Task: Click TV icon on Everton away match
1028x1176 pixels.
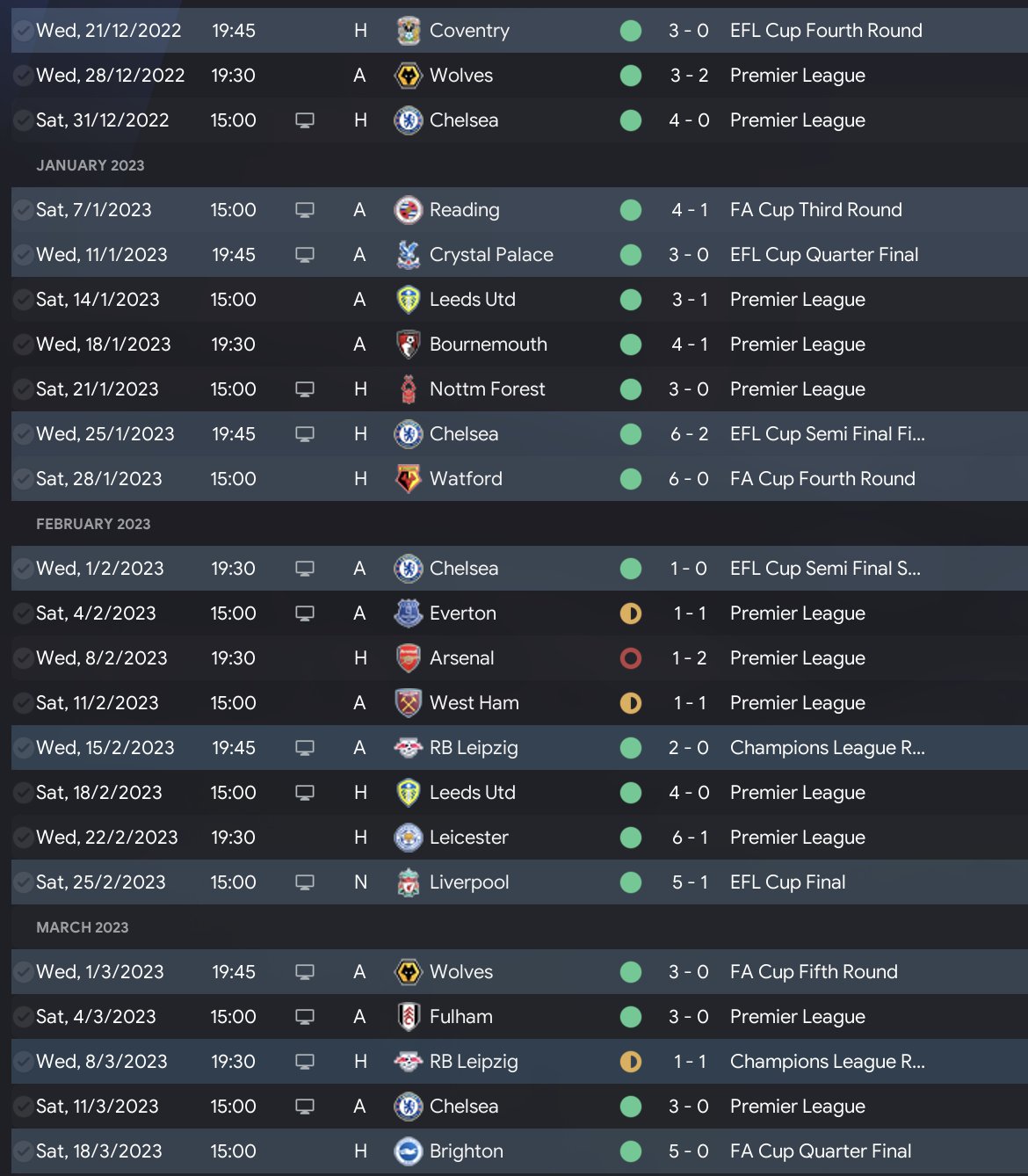Action: pos(305,613)
